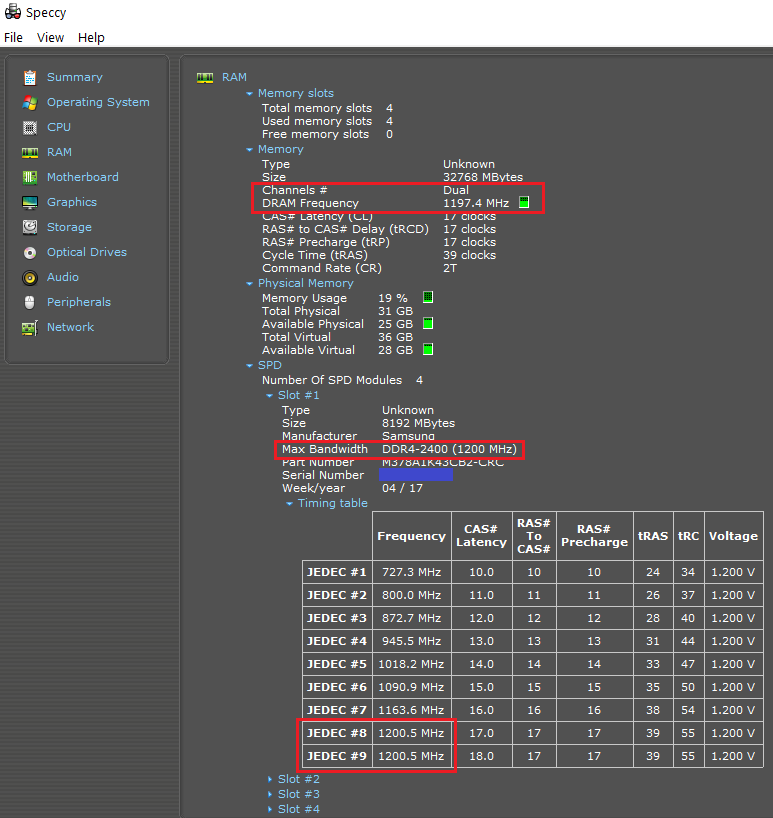Collapse the Slot #1 node

(x=270, y=396)
